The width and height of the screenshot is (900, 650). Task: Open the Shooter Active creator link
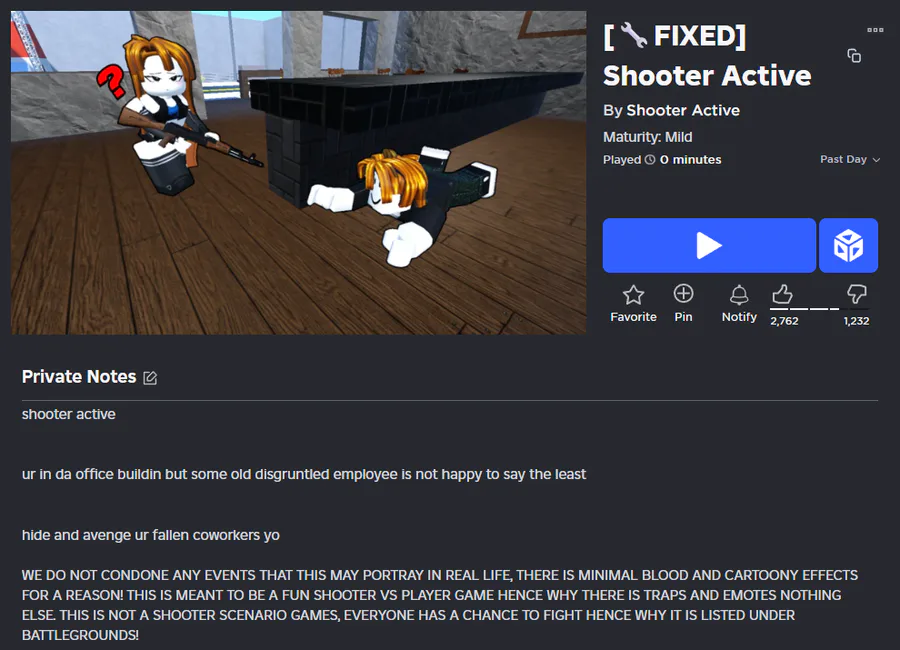point(682,110)
